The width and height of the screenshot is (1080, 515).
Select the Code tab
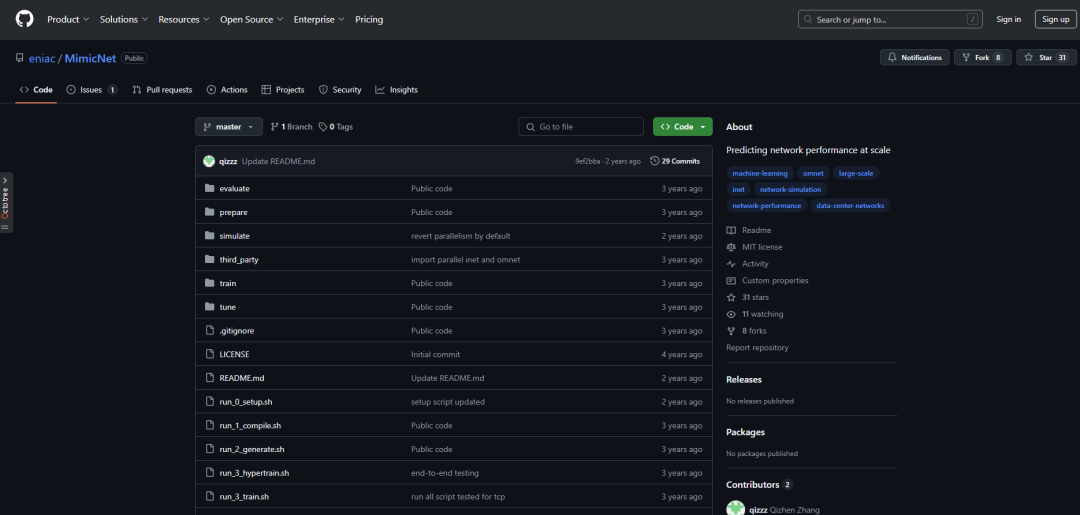point(36,90)
